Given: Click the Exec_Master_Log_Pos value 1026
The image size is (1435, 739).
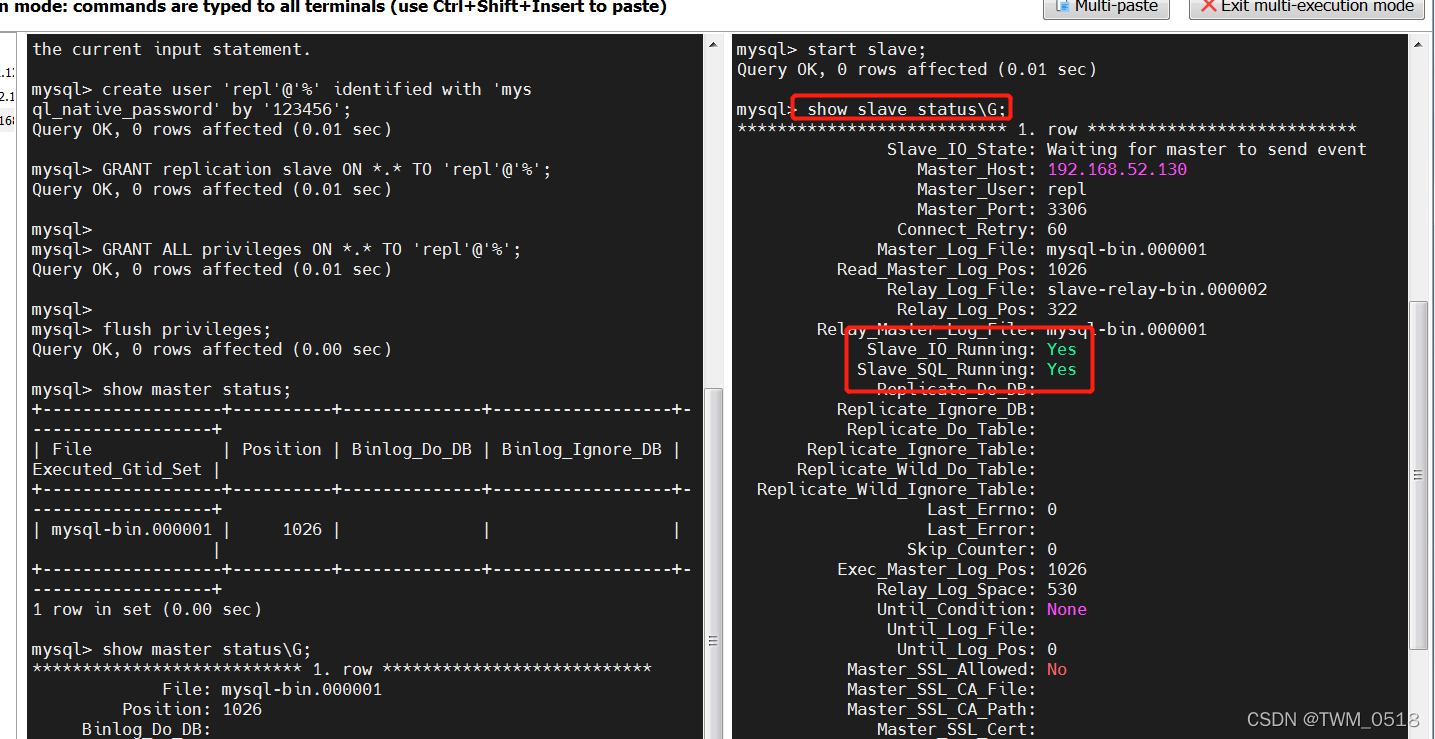Looking at the screenshot, I should [x=1067, y=569].
